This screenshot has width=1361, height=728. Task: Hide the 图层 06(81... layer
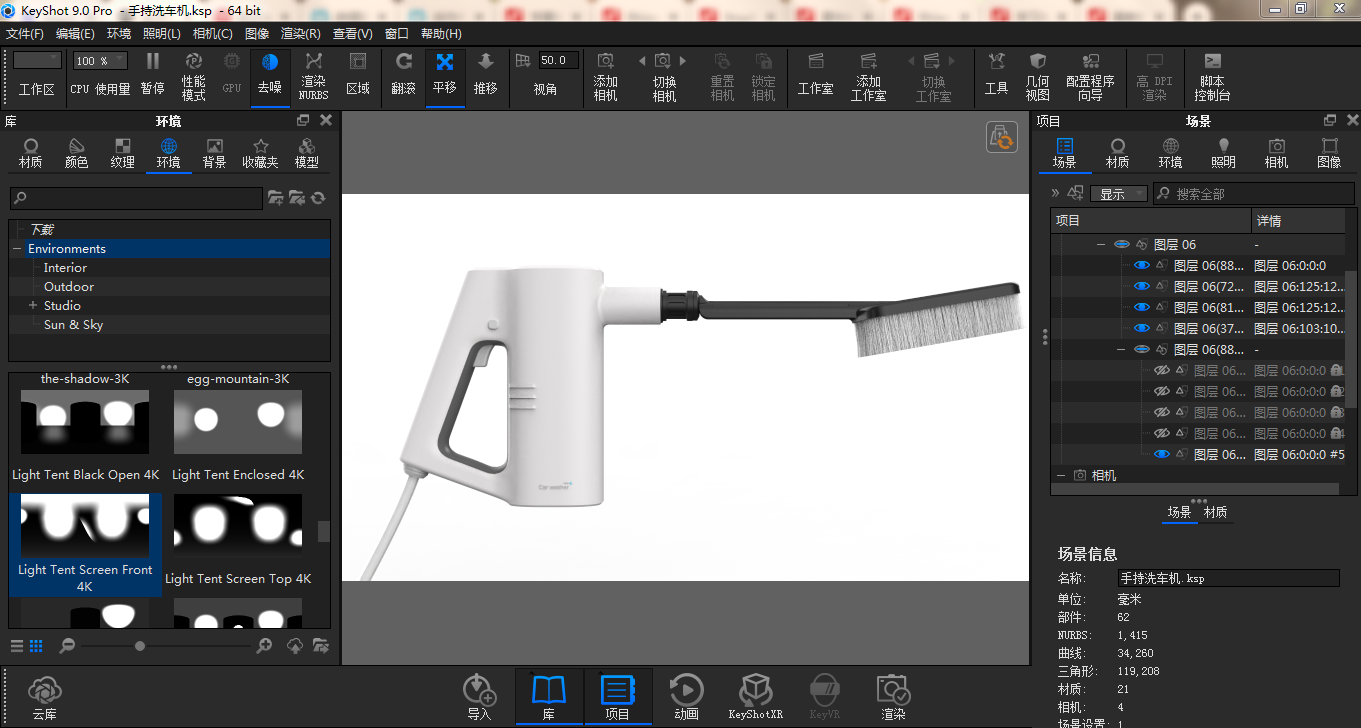pyautogui.click(x=1141, y=307)
